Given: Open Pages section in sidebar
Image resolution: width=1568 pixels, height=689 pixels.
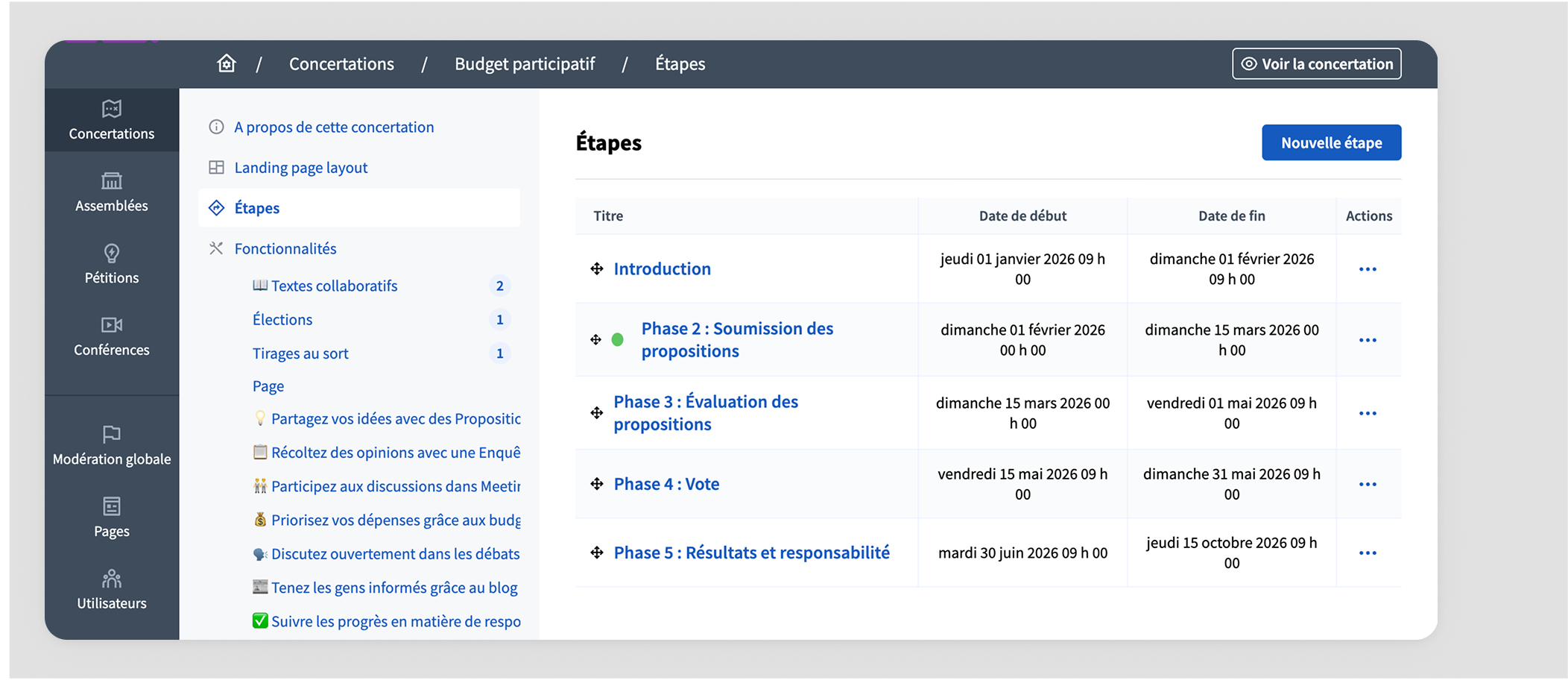Looking at the screenshot, I should 112,518.
